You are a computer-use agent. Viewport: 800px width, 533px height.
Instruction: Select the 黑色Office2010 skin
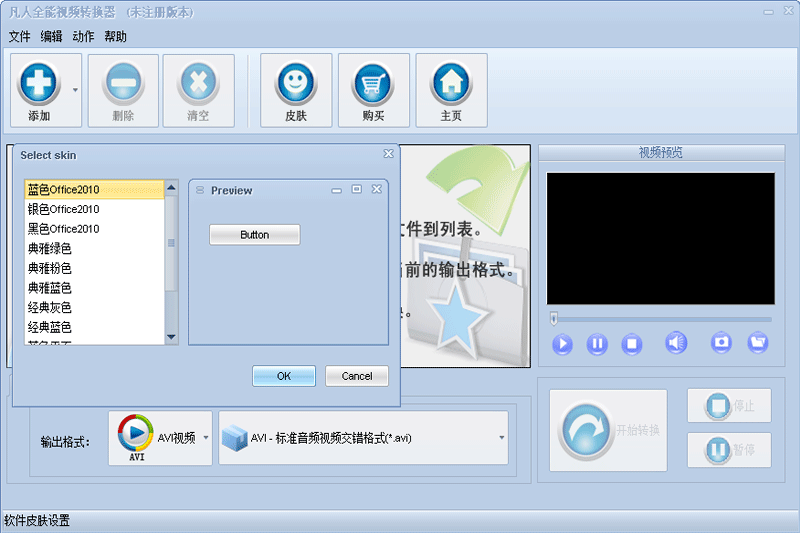(x=94, y=229)
